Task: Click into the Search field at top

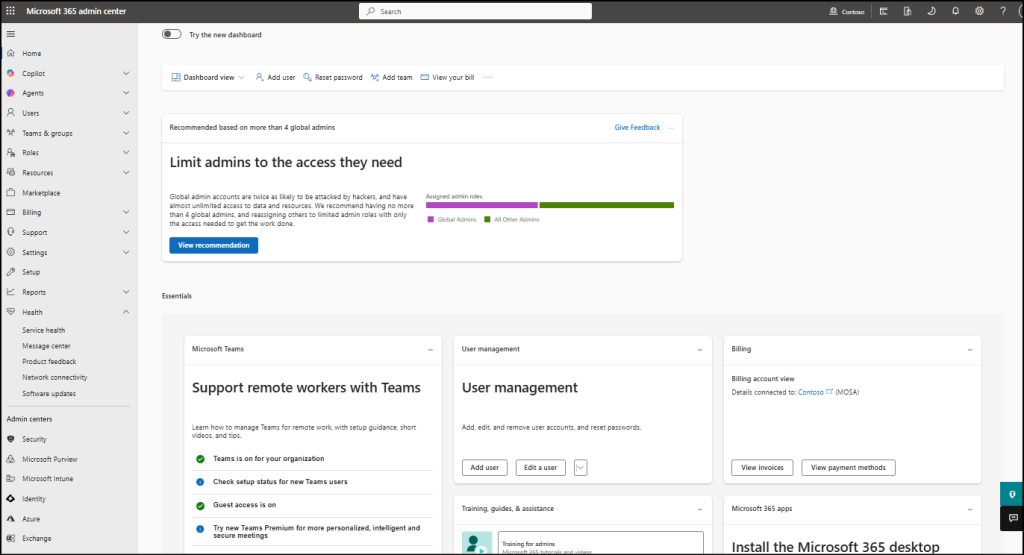Action: coord(475,11)
